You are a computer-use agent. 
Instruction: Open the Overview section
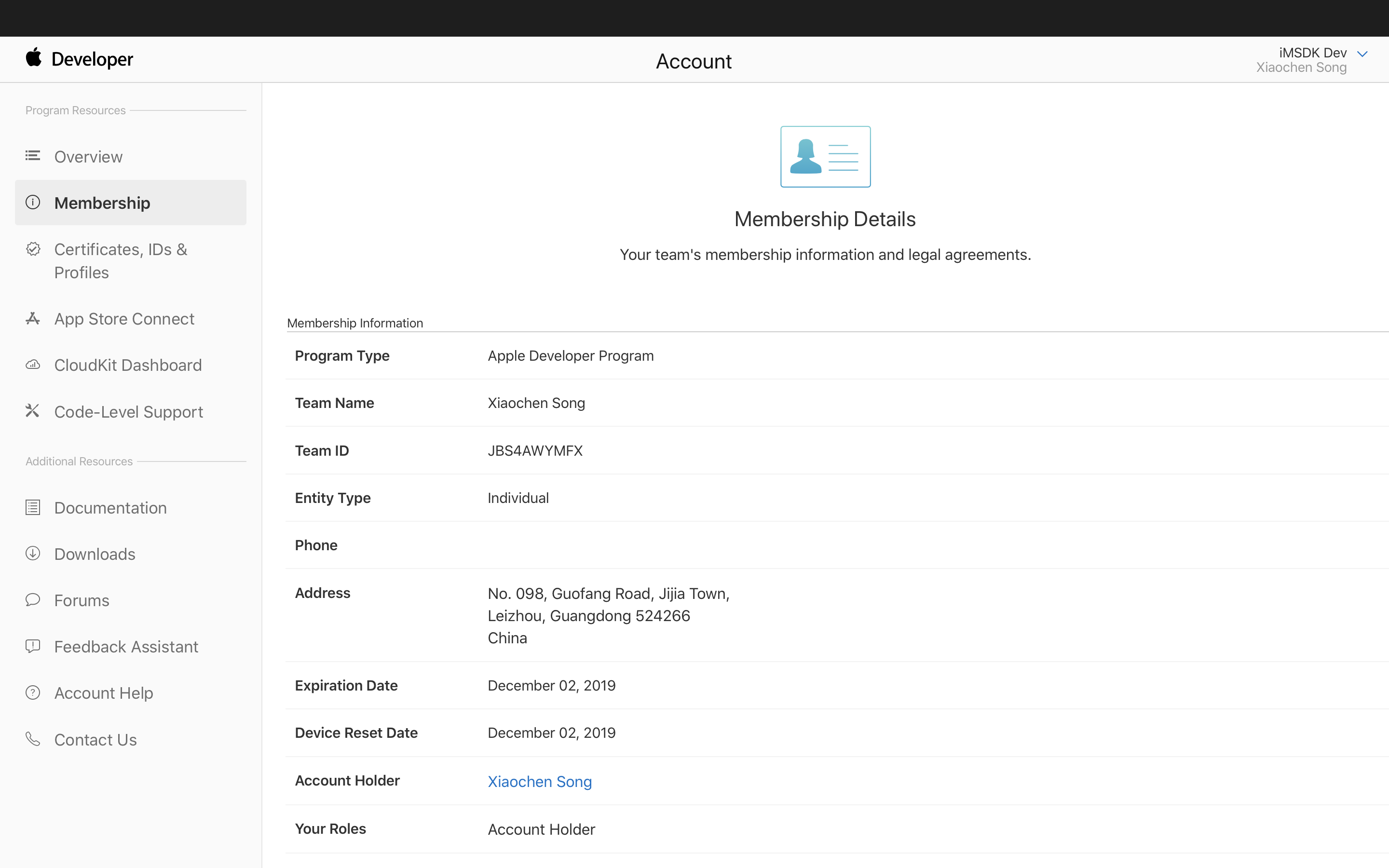[88, 157]
